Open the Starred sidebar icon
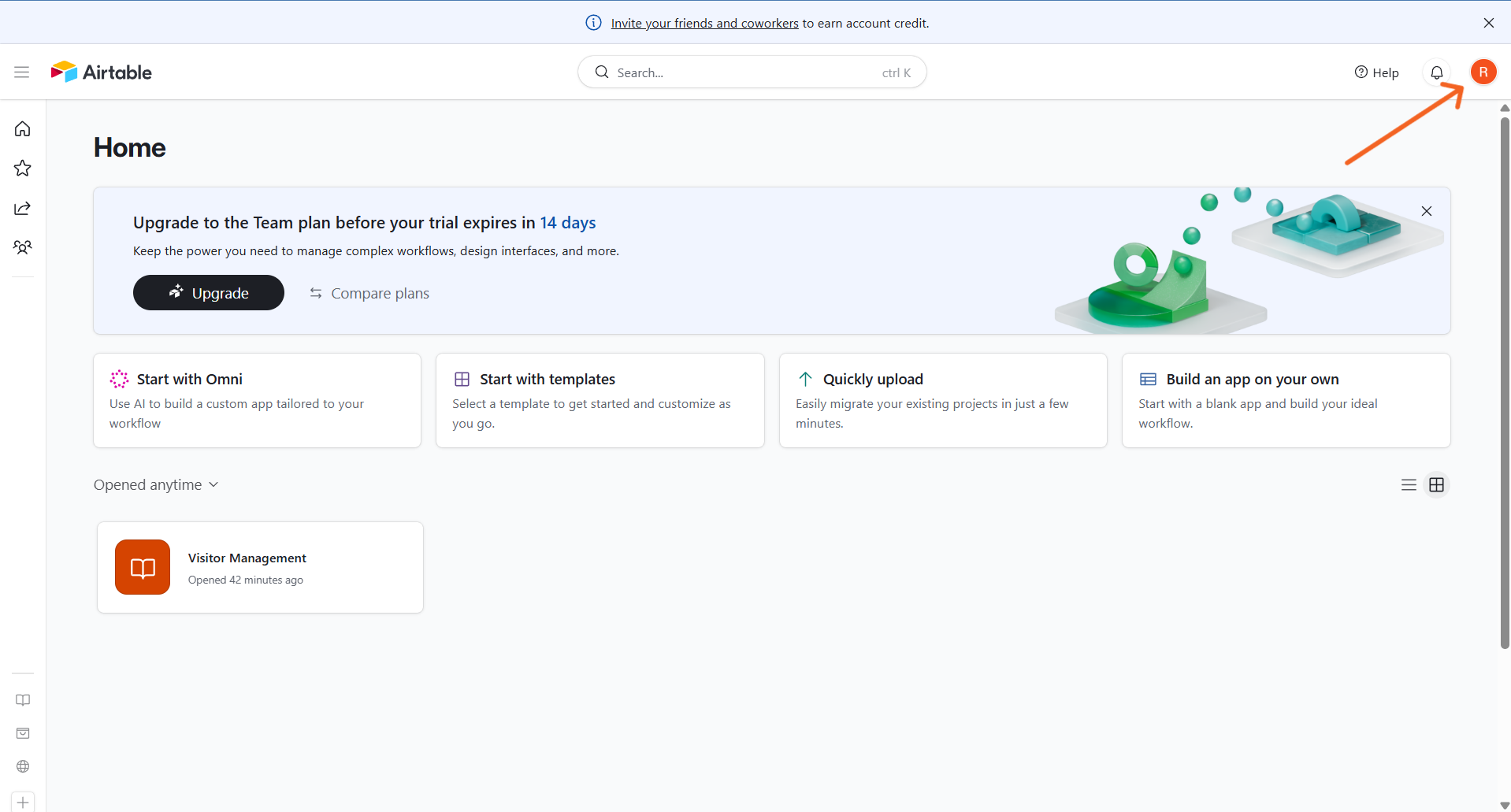 click(23, 168)
